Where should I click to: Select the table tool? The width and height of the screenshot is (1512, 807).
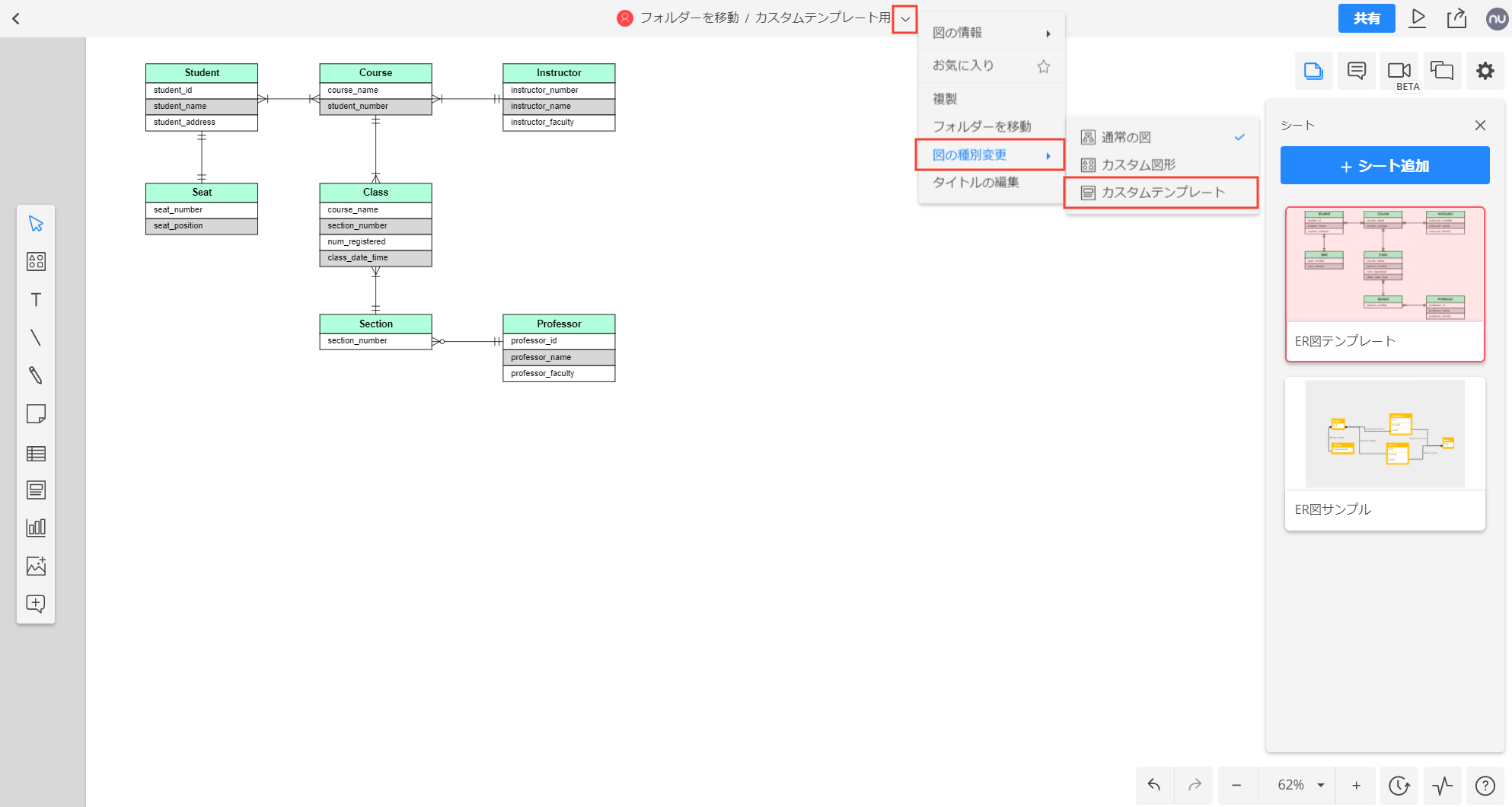36,454
